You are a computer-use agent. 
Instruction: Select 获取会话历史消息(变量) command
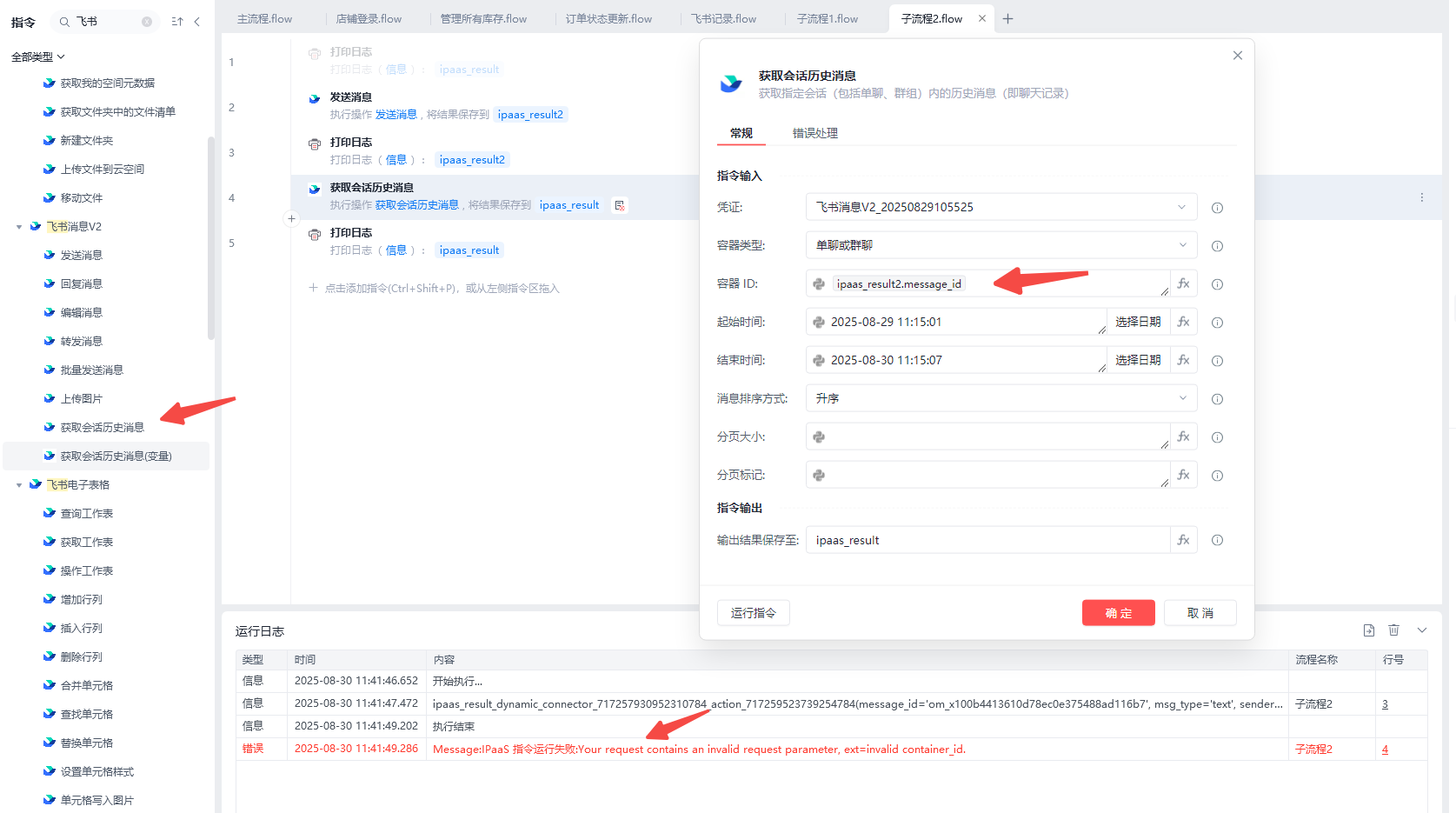(x=116, y=456)
